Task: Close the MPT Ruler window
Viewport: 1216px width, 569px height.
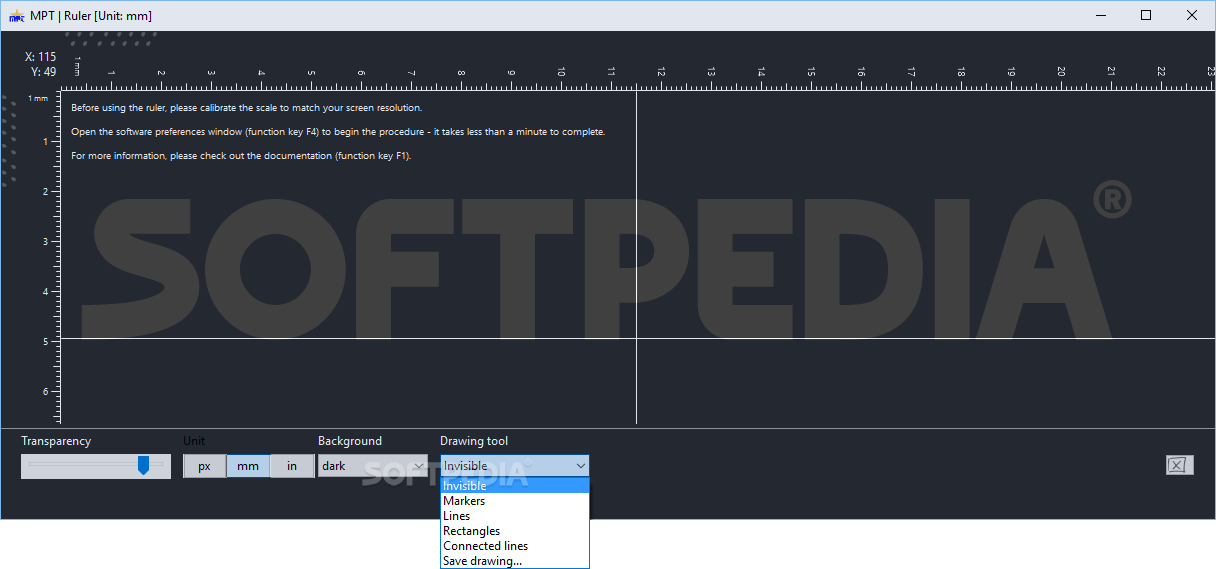Action: point(1192,15)
